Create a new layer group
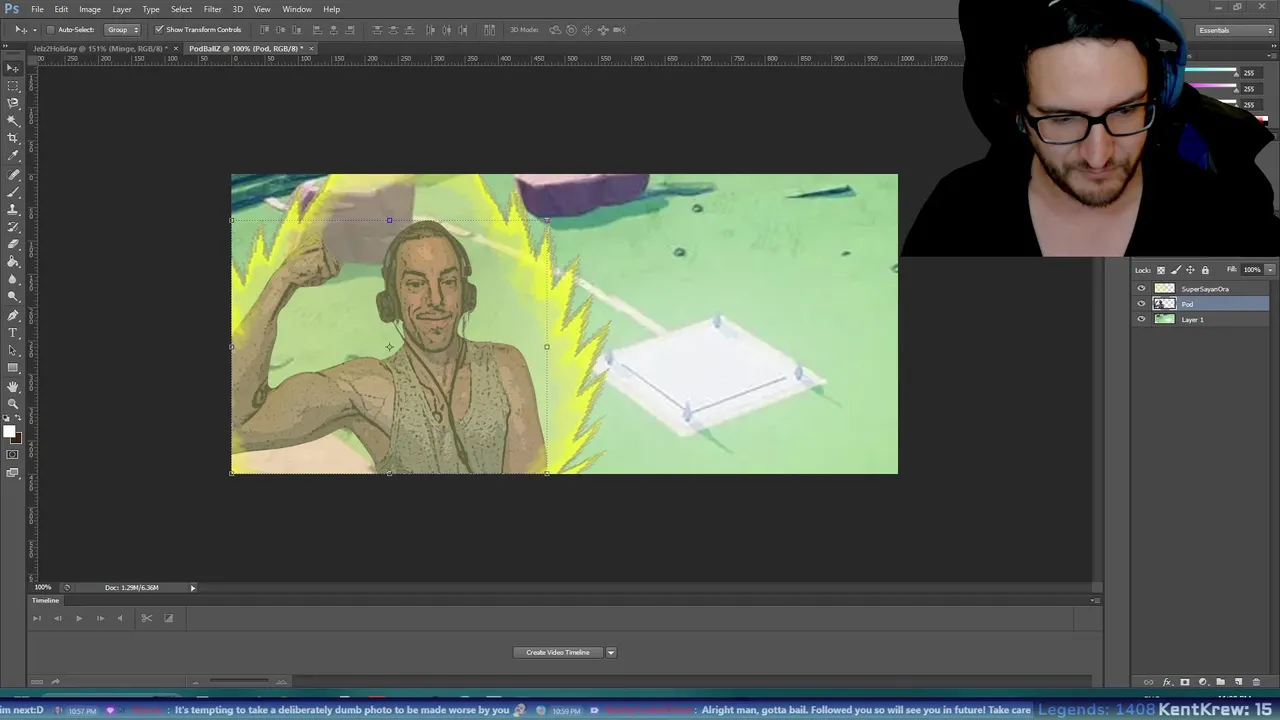 pos(1220,682)
